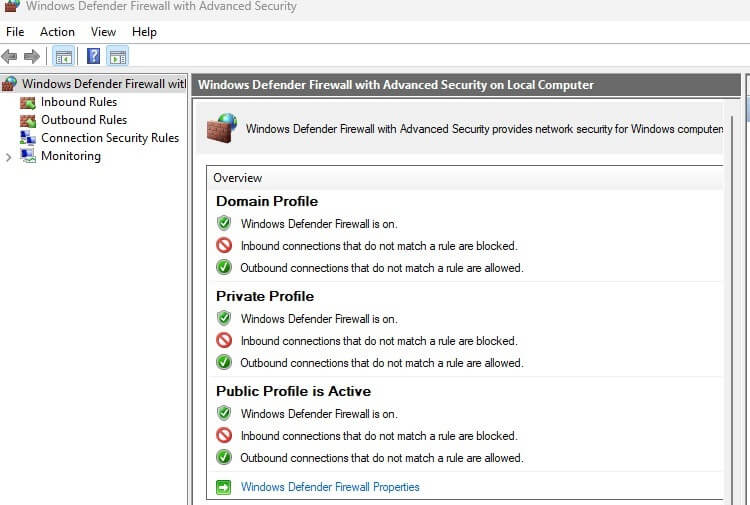Open Help via the blue question mark icon
Image resolution: width=750 pixels, height=505 pixels.
point(93,56)
